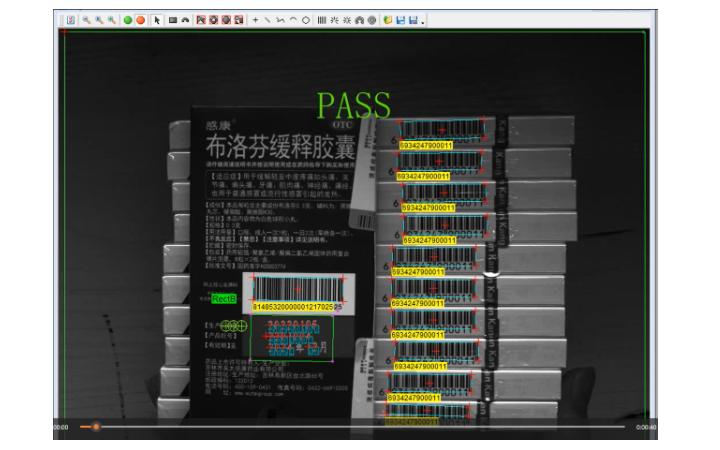Click the save-as floppy disk icon
The image size is (720, 450).
point(413,20)
